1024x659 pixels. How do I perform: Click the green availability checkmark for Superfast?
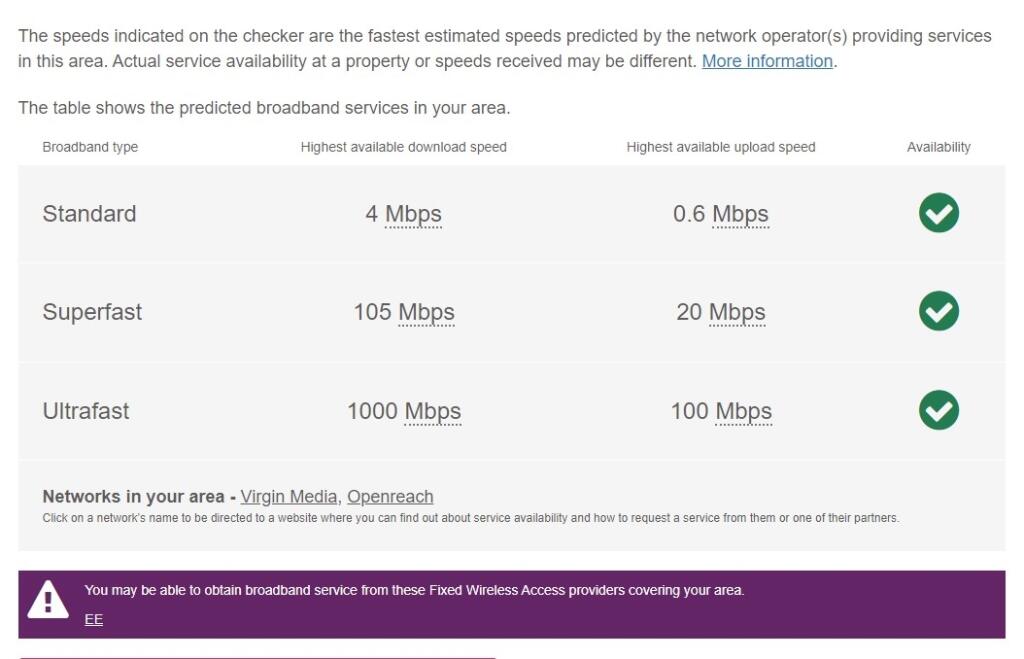click(937, 311)
